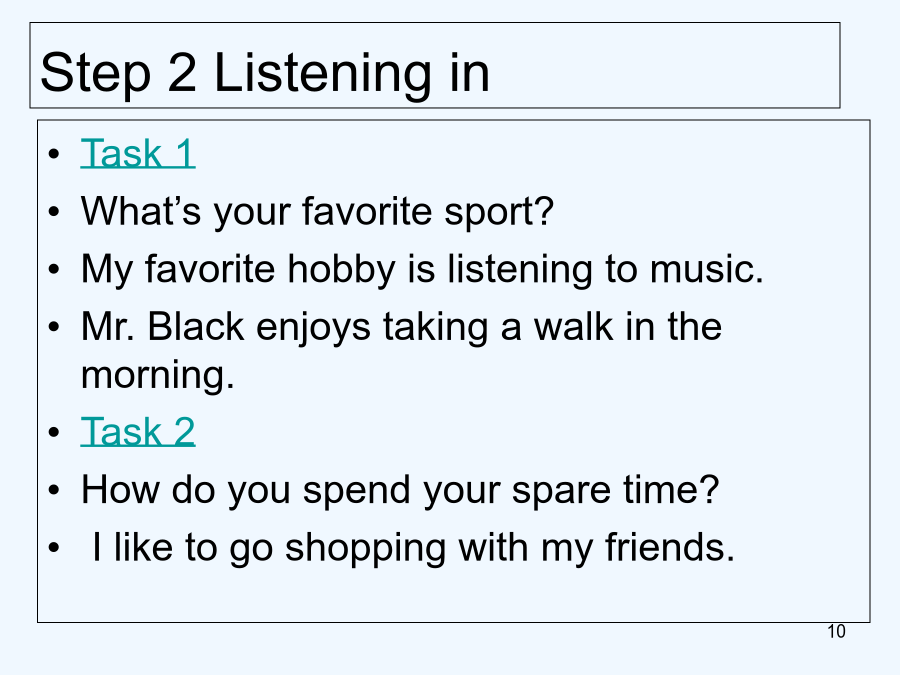Click the word 'morning.'
The width and height of the screenshot is (900, 675).
158,375
